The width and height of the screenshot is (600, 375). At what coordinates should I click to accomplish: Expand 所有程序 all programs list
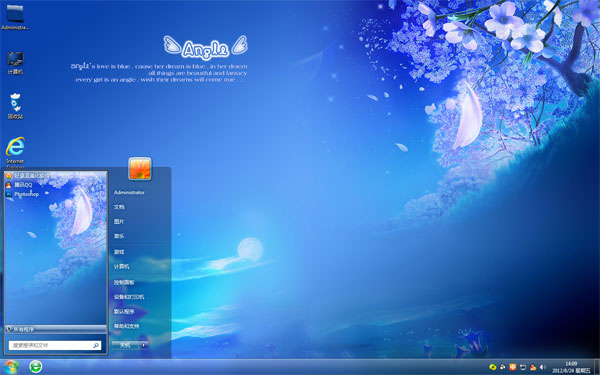[x=55, y=329]
